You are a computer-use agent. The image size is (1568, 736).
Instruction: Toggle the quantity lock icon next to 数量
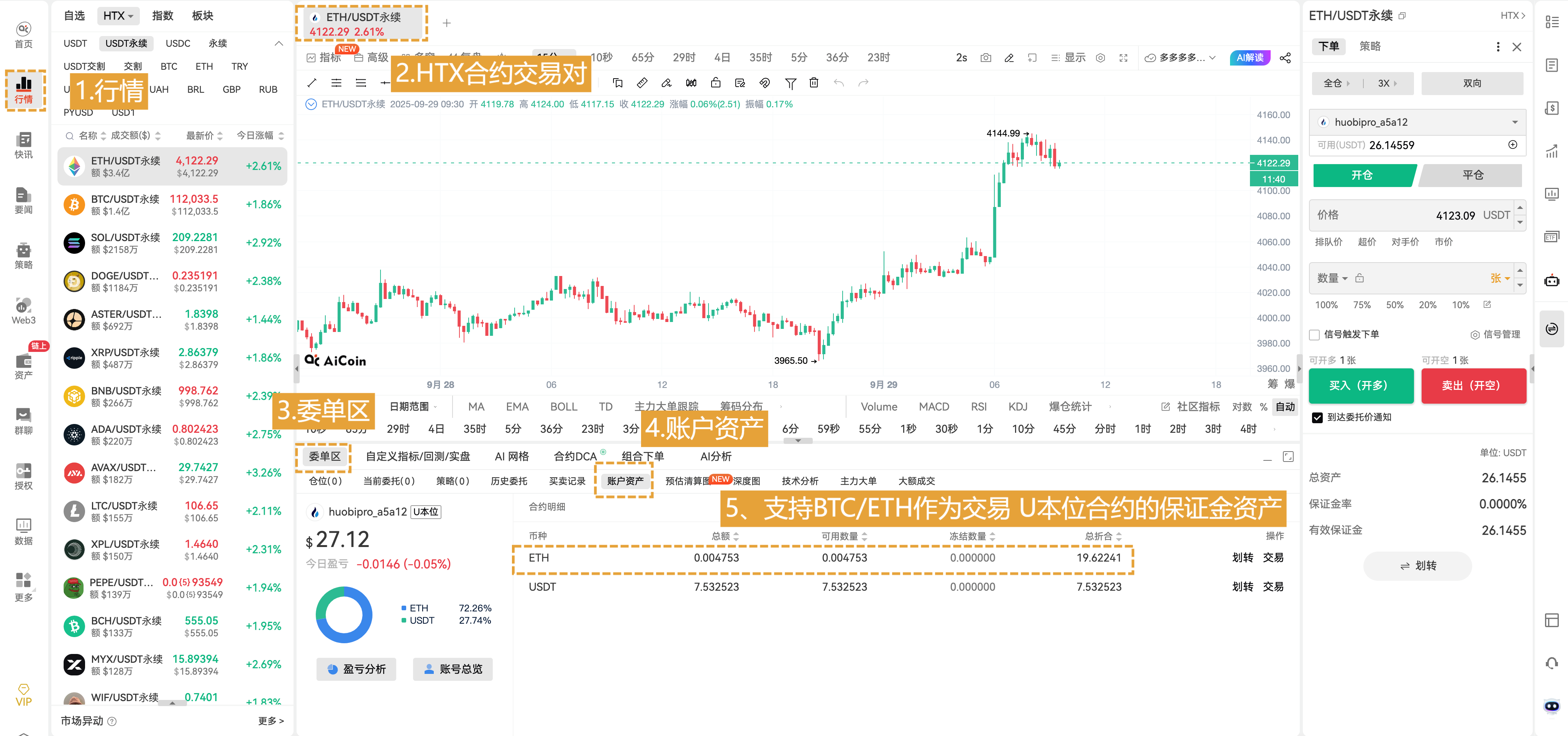click(1359, 278)
